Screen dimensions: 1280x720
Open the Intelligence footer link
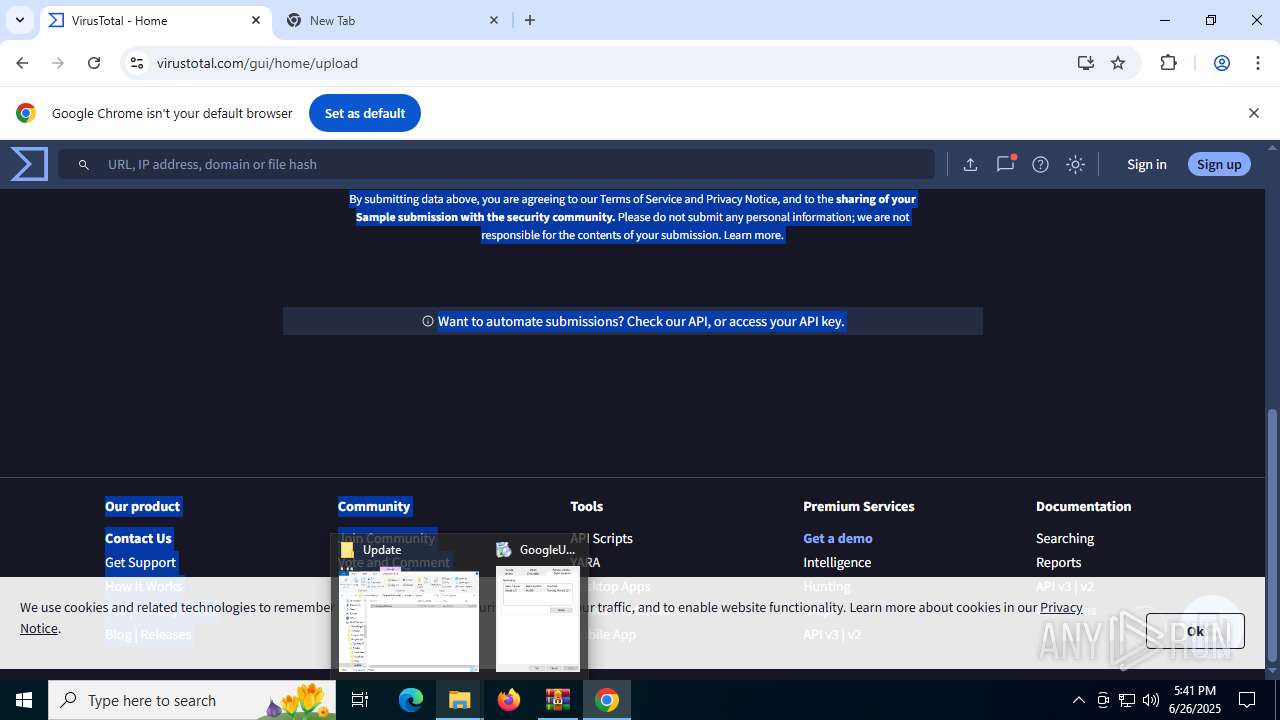click(837, 562)
